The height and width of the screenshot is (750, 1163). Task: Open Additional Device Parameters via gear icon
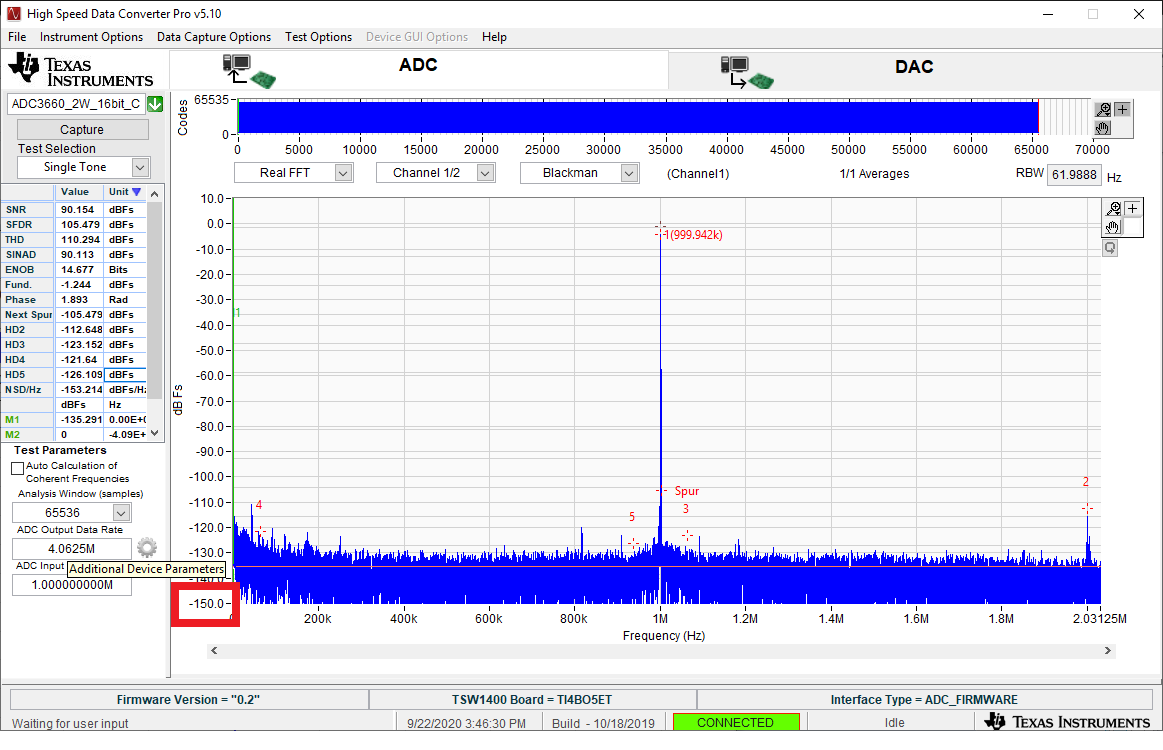146,548
